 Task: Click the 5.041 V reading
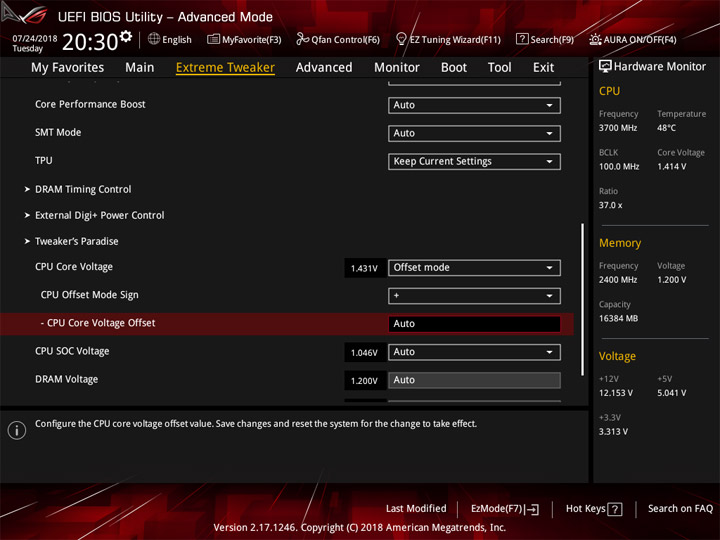point(672,393)
